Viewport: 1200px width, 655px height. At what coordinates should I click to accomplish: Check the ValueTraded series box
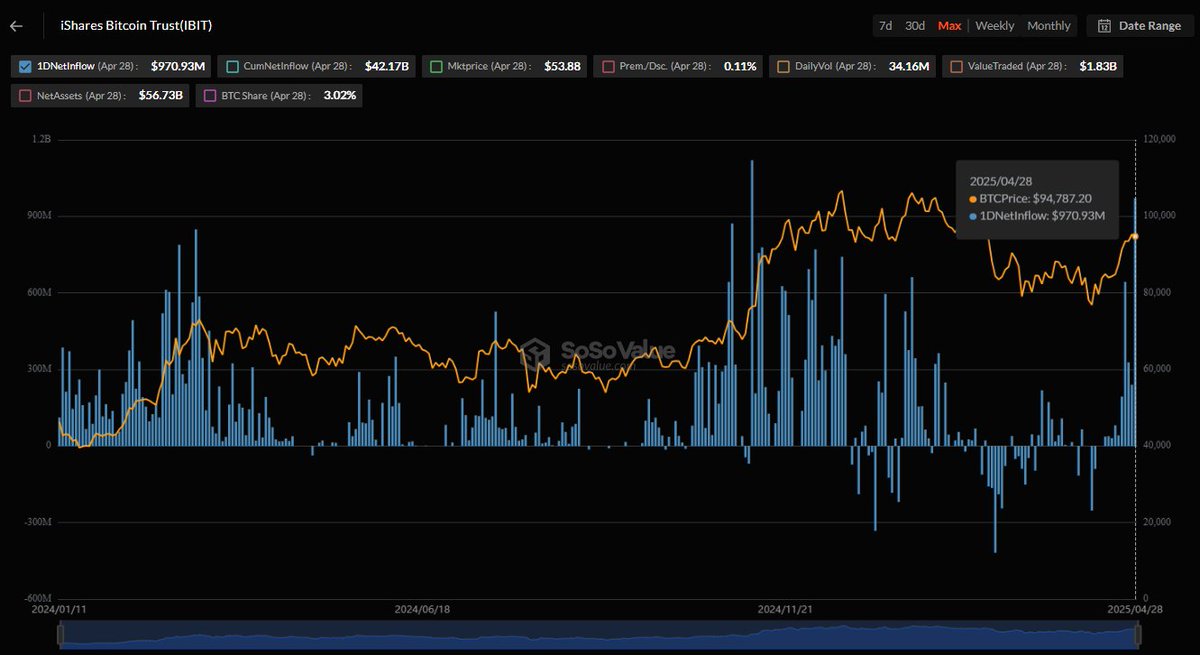coord(956,67)
